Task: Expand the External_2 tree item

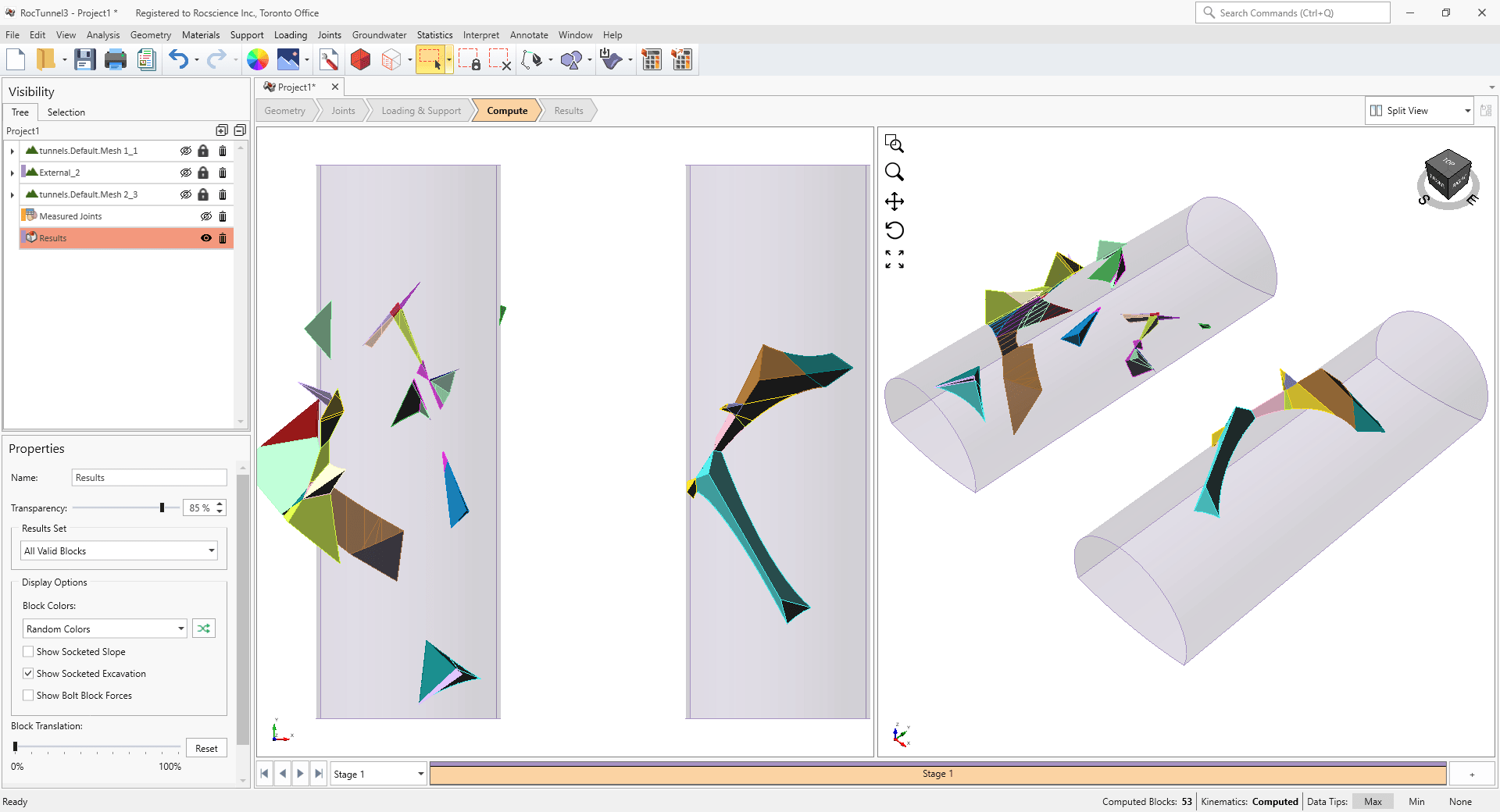Action: (x=10, y=172)
